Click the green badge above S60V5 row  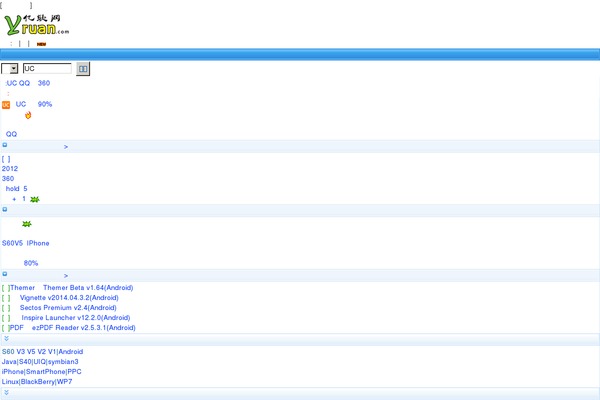click(26, 224)
